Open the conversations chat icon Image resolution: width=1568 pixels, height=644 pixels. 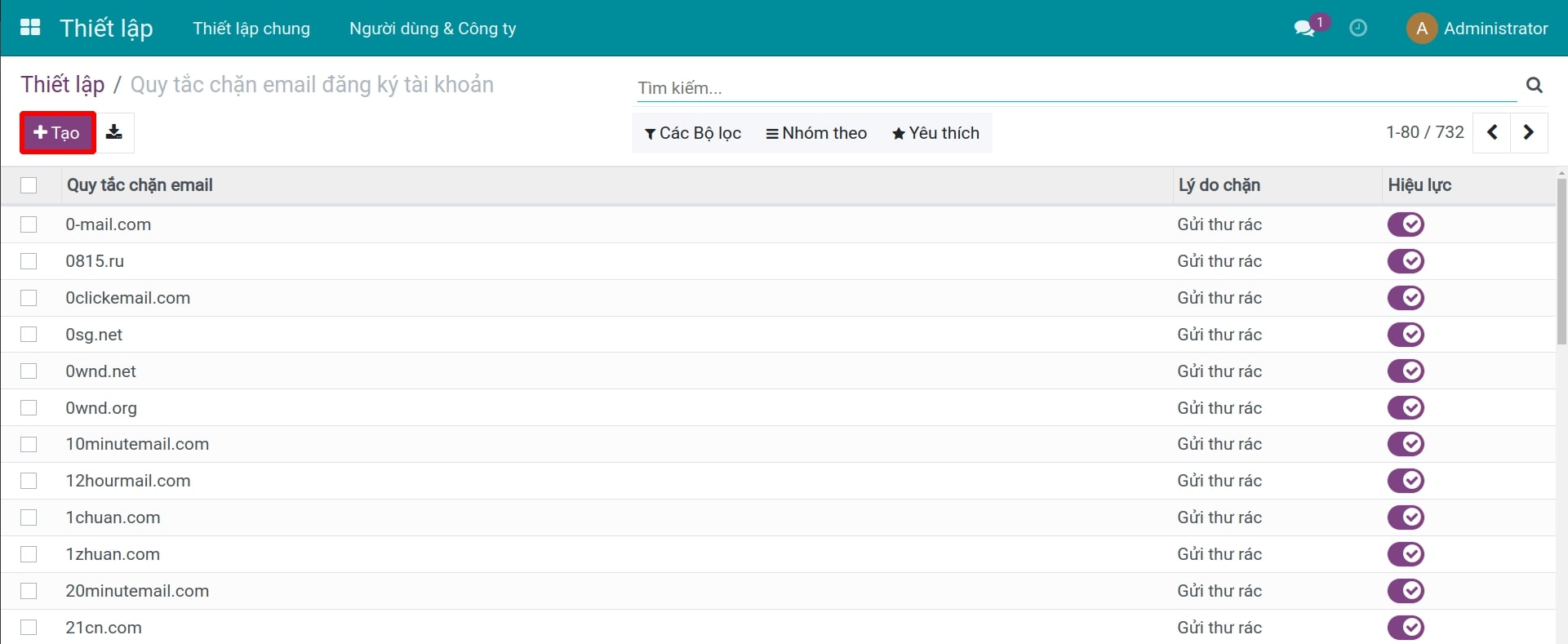1304,29
